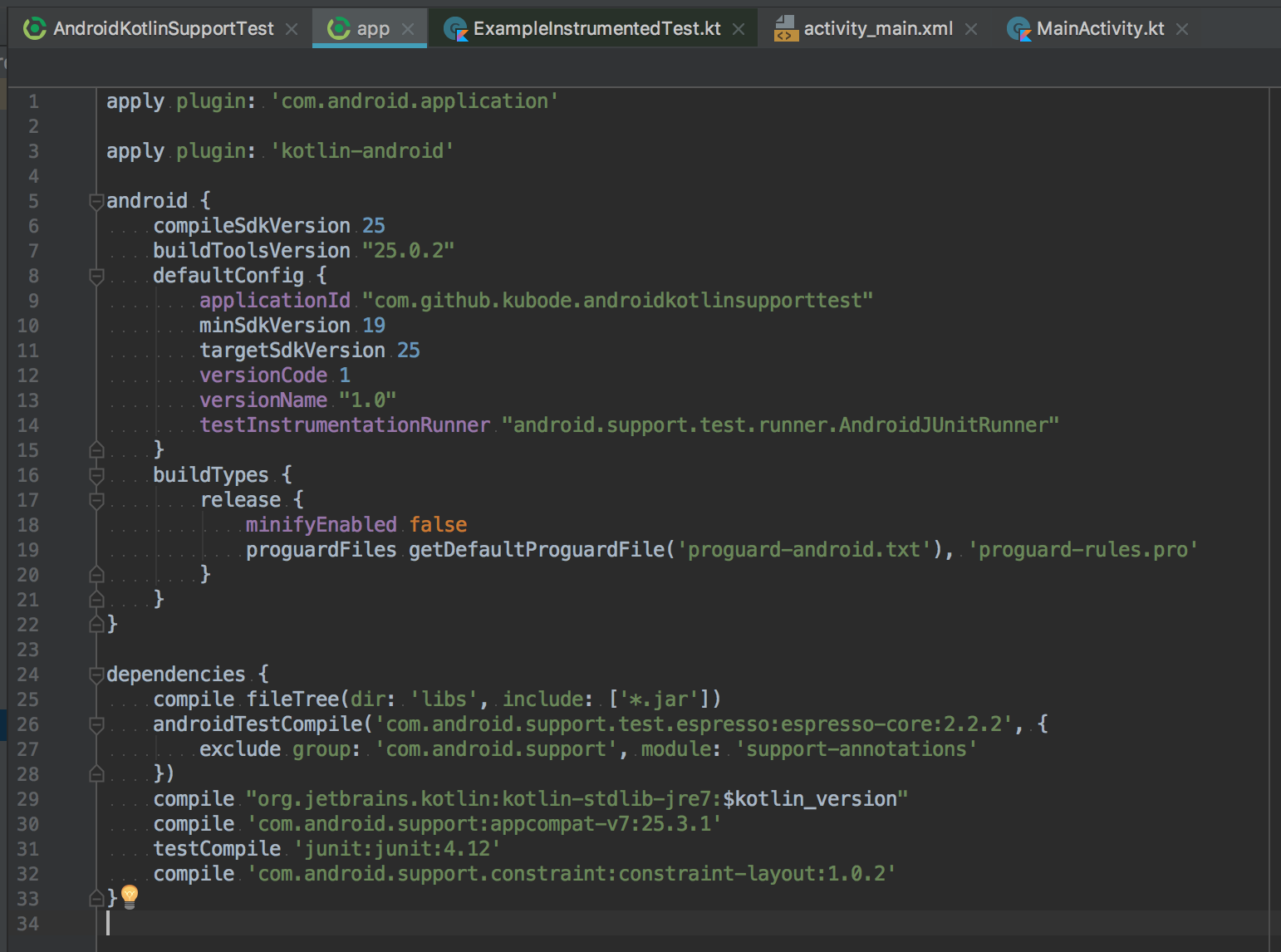Click the 'junit:junit:4.12' dependency string
This screenshot has height=952, width=1281.
click(x=397, y=849)
